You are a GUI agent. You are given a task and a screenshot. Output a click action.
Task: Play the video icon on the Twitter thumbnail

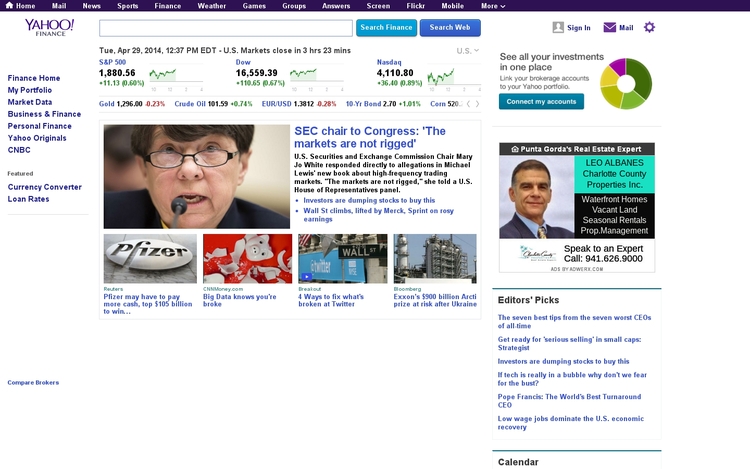[x=306, y=277]
